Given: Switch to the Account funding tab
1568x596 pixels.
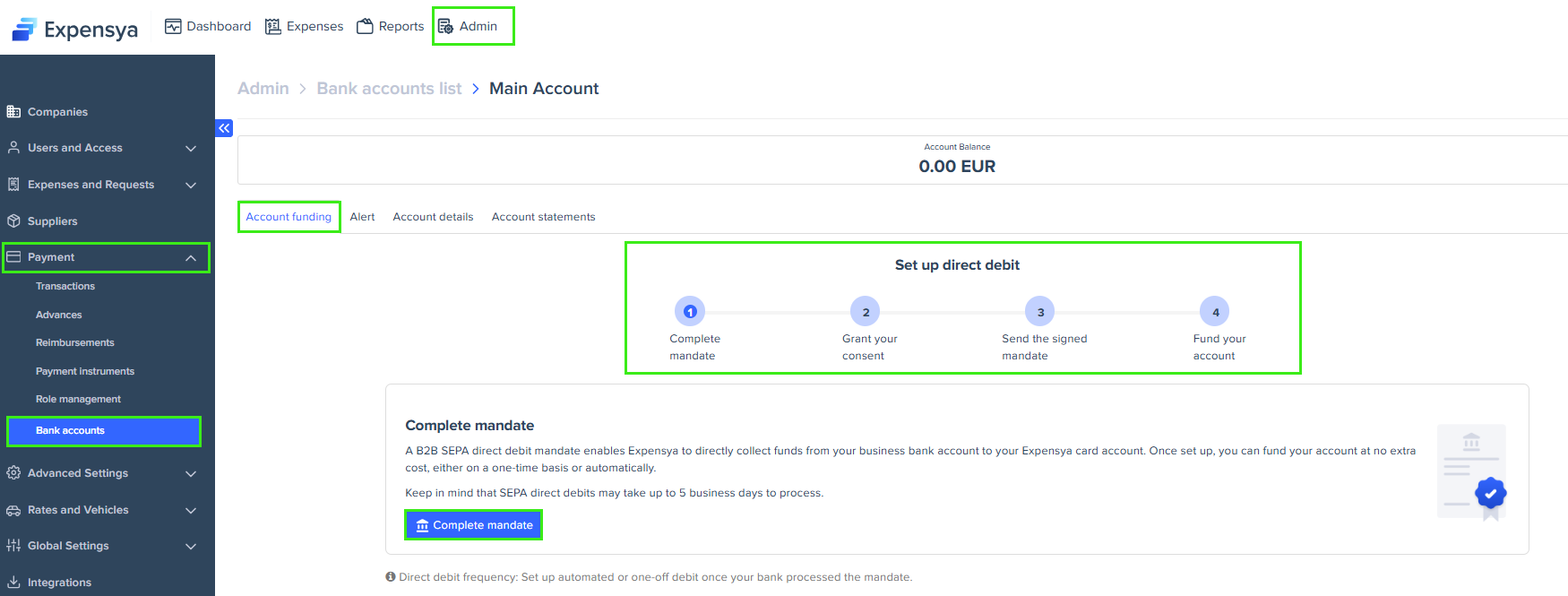Looking at the screenshot, I should [x=289, y=217].
